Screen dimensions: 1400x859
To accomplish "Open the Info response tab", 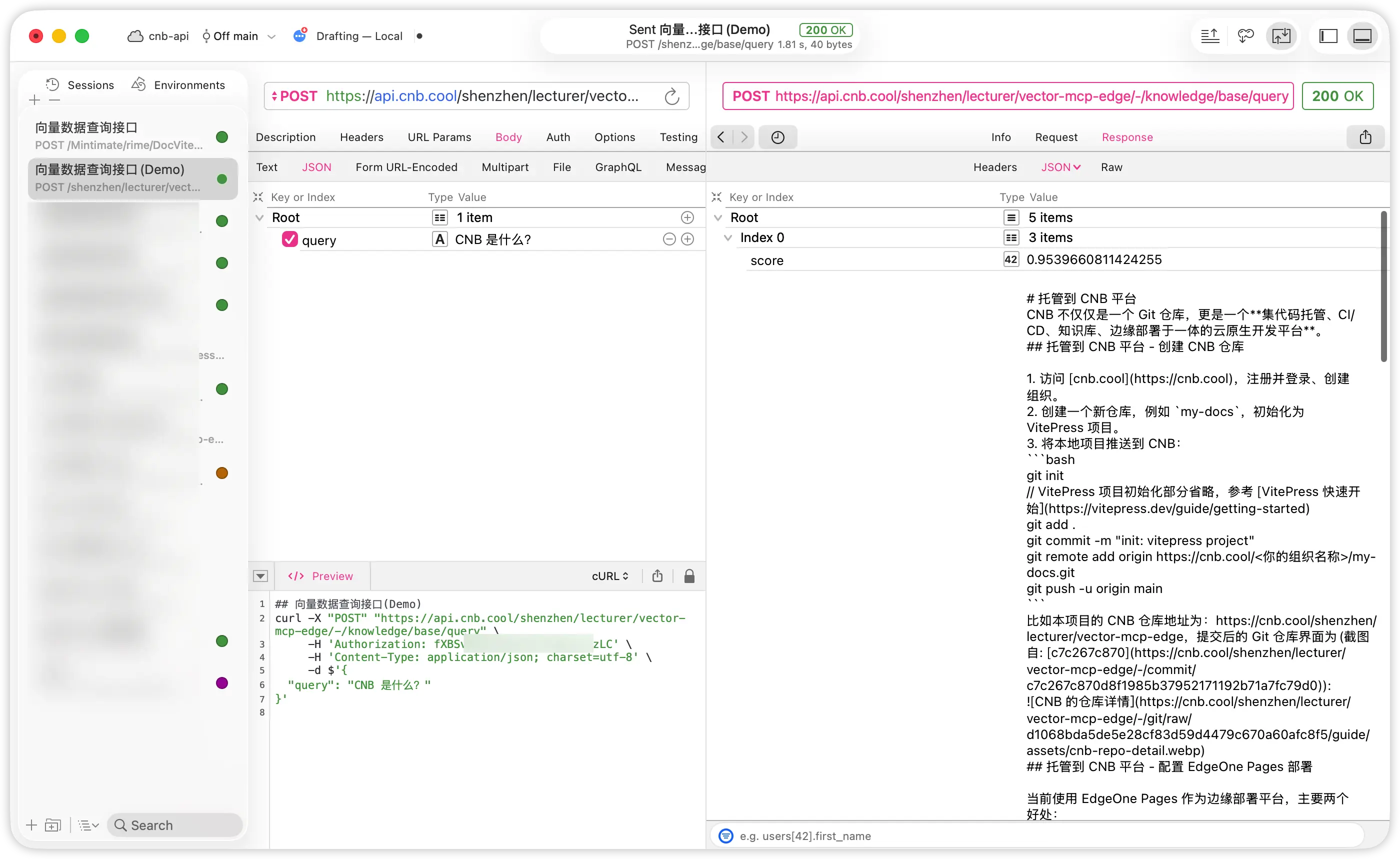I will (1000, 137).
